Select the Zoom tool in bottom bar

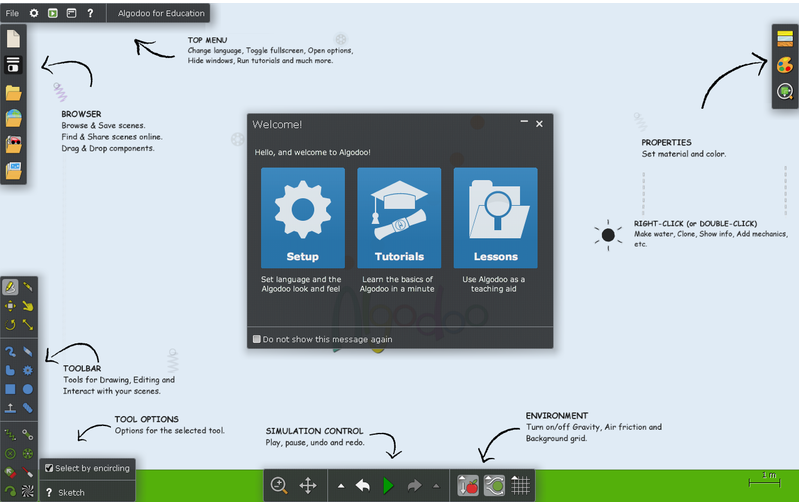(279, 485)
